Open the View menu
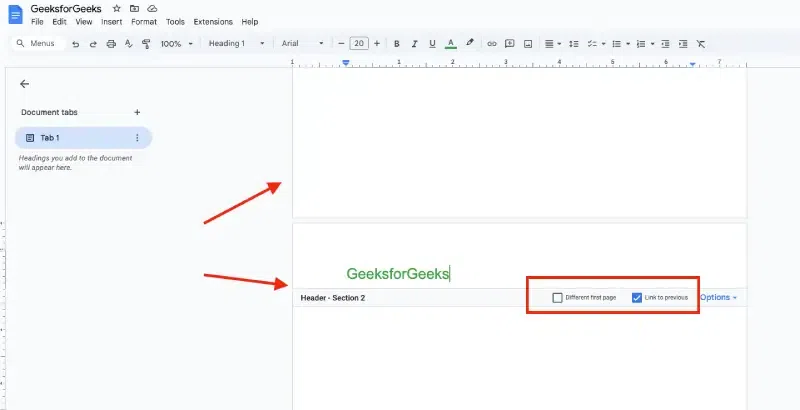 point(84,22)
